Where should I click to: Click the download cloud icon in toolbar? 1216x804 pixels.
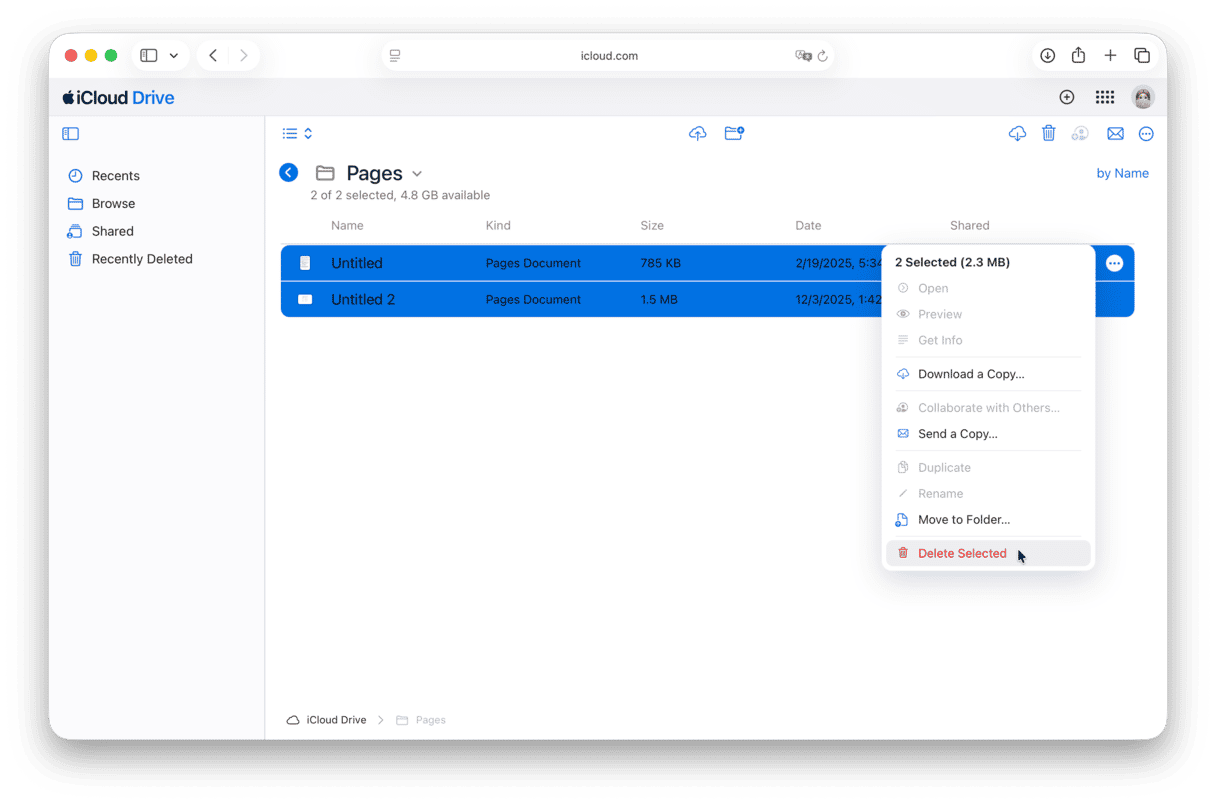[1017, 133]
